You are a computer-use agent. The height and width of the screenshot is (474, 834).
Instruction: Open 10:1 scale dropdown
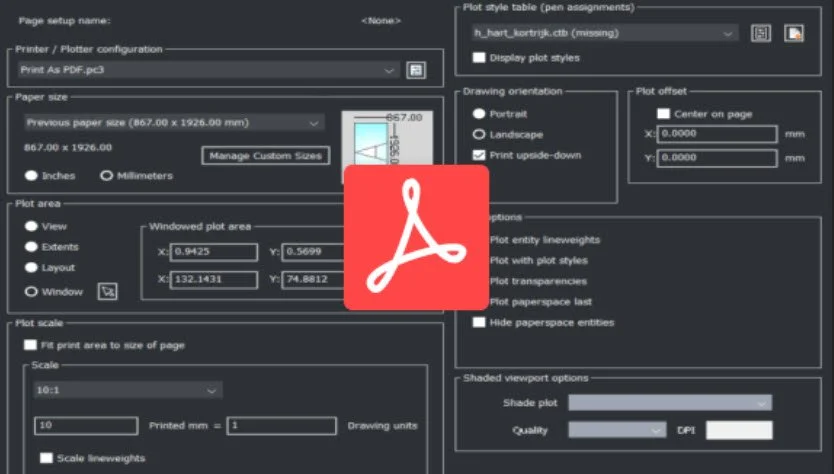[128, 390]
